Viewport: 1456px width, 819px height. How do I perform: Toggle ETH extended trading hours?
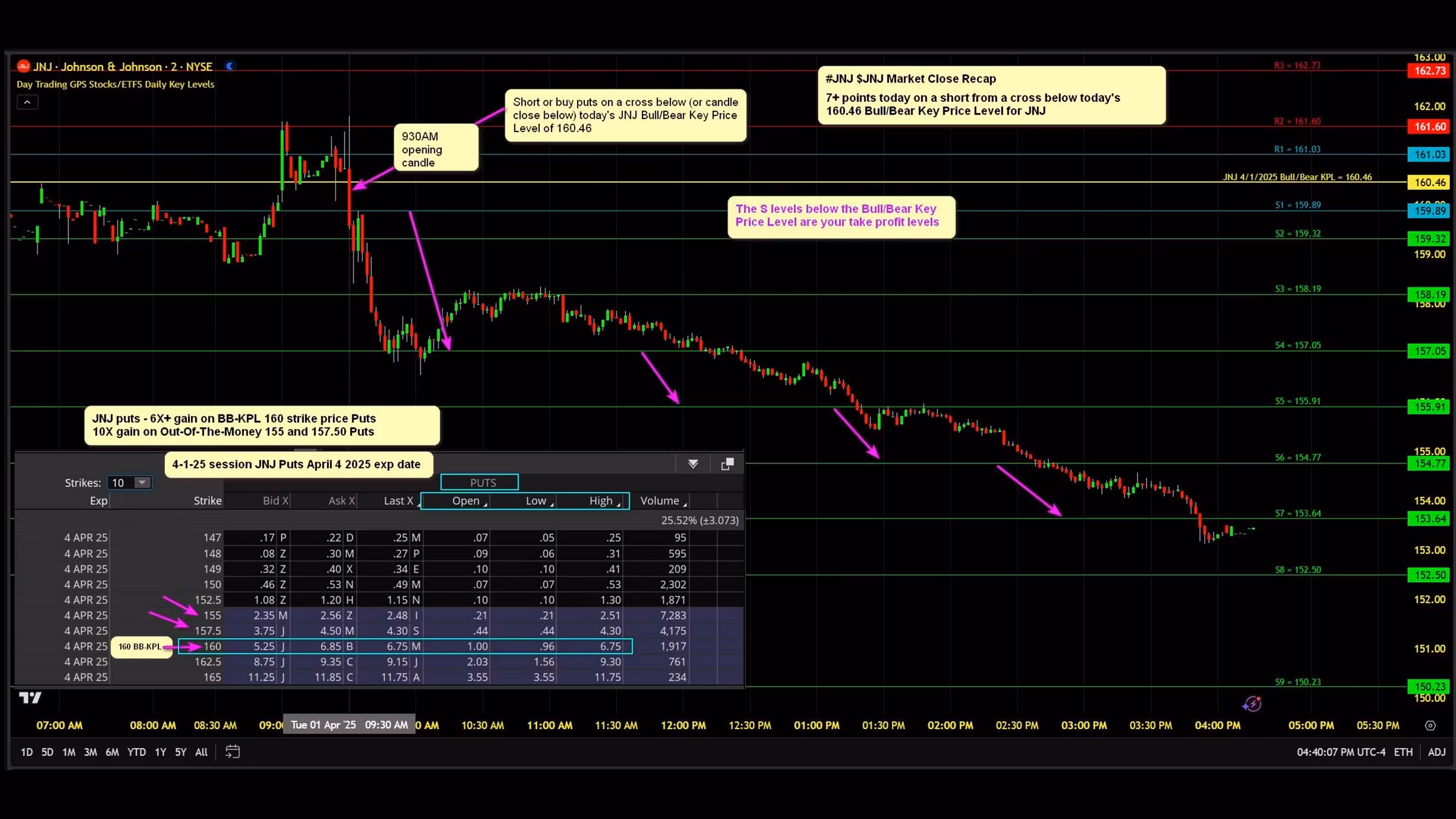tap(1403, 752)
